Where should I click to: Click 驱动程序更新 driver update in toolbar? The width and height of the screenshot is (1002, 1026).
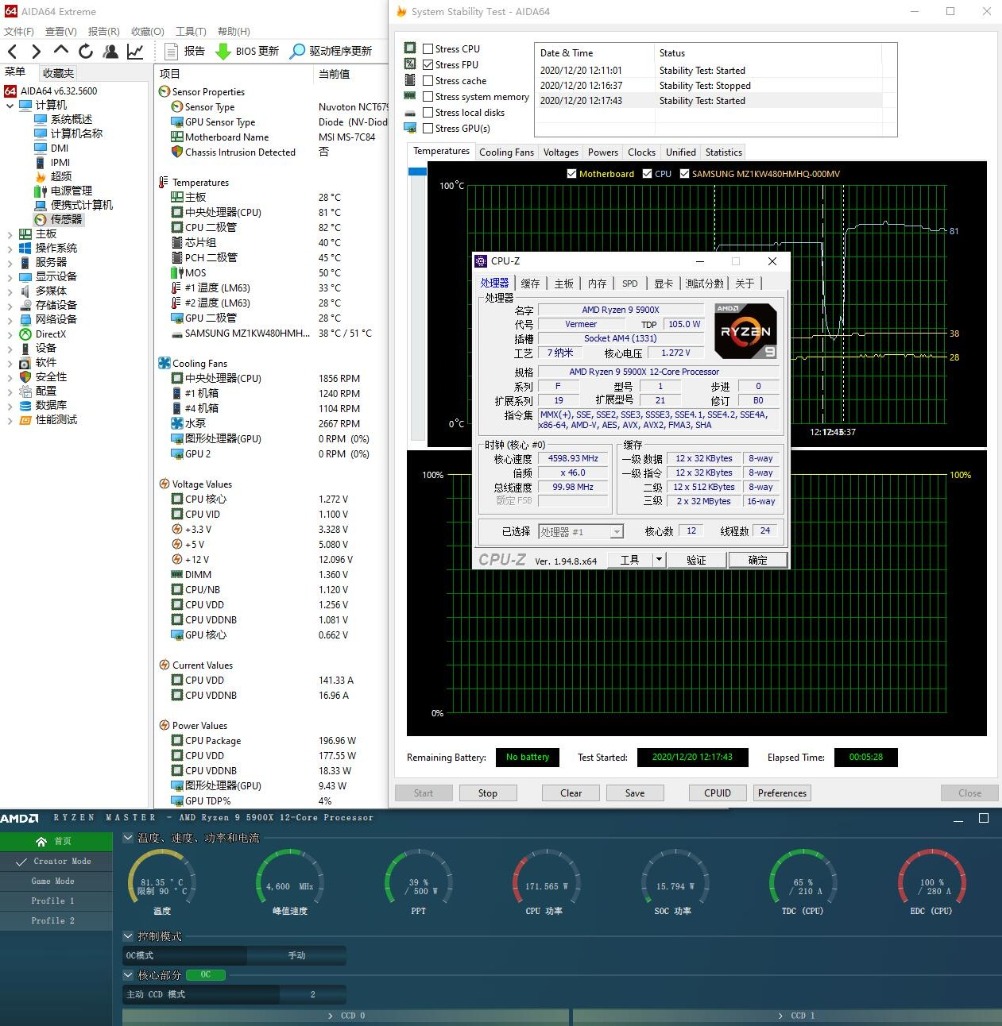[x=331, y=51]
